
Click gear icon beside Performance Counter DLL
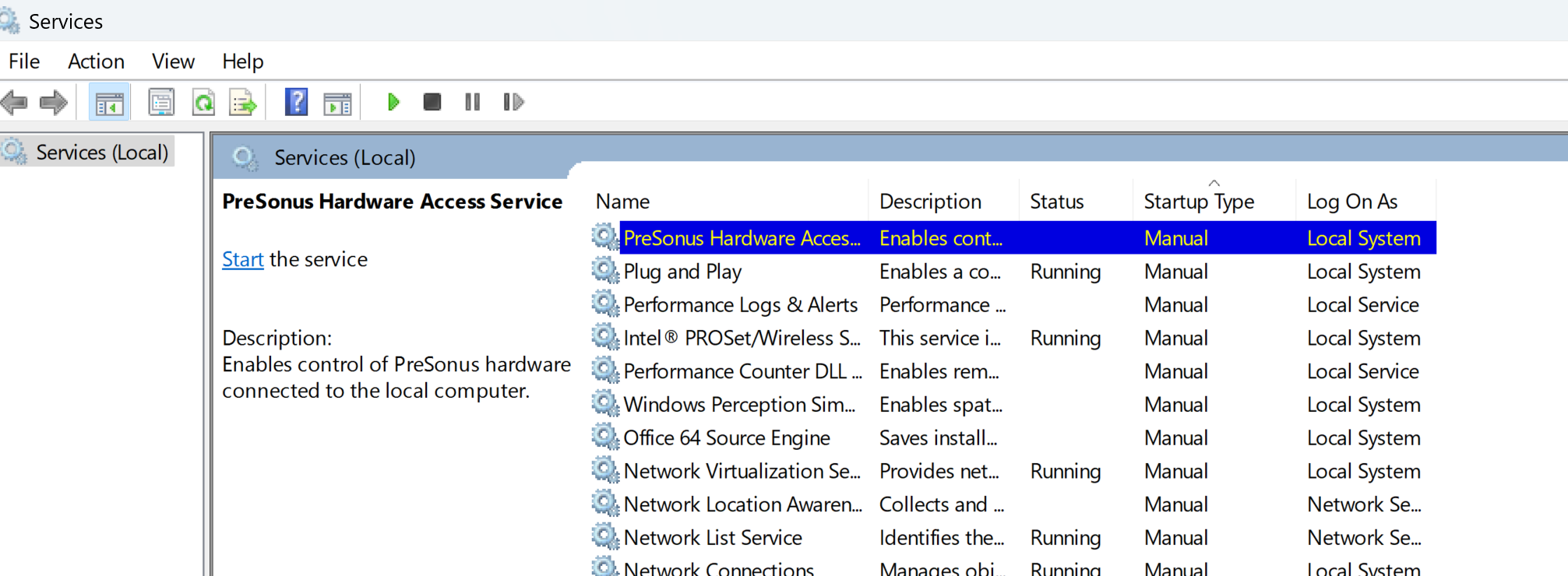click(604, 370)
